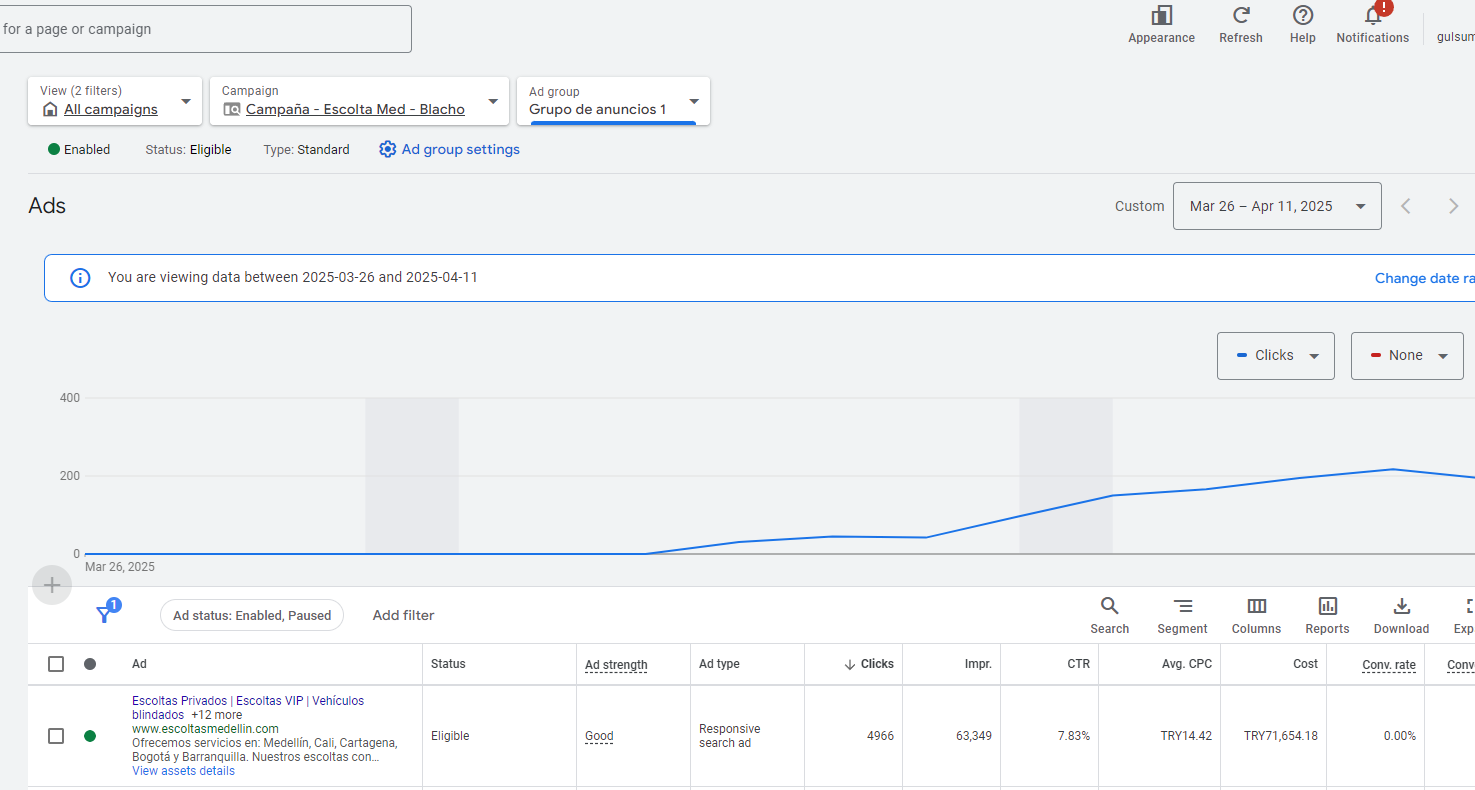Image resolution: width=1475 pixels, height=790 pixels.
Task: Click the Download tool
Action: [1401, 615]
